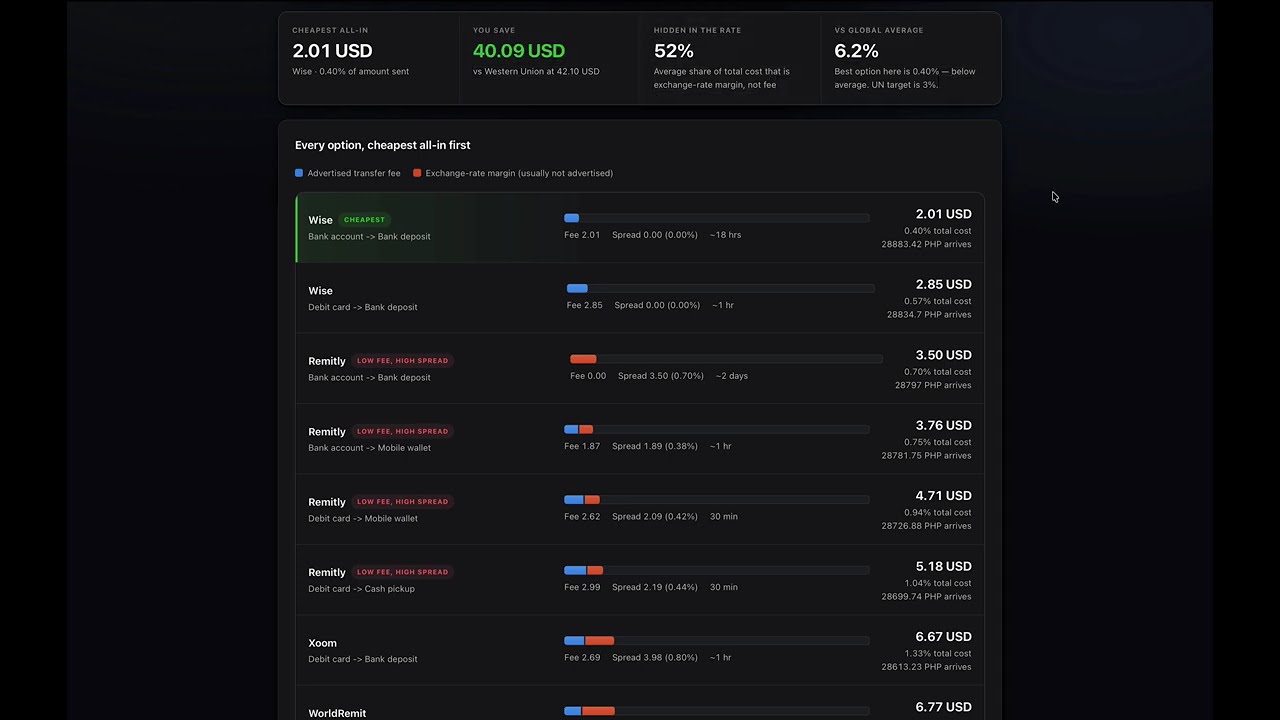
Task: Open the Remitly 'Debit card -> Mobile wallet' option
Action: [x=640, y=509]
